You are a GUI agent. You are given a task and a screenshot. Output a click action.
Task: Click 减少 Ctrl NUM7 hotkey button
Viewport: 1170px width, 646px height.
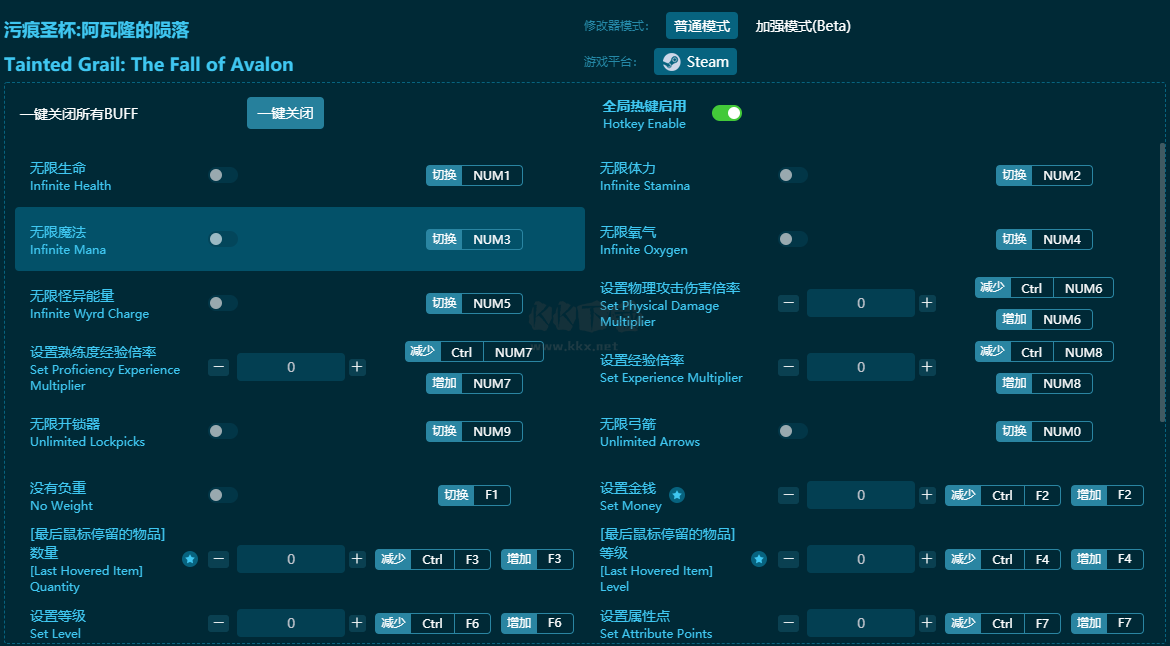475,352
